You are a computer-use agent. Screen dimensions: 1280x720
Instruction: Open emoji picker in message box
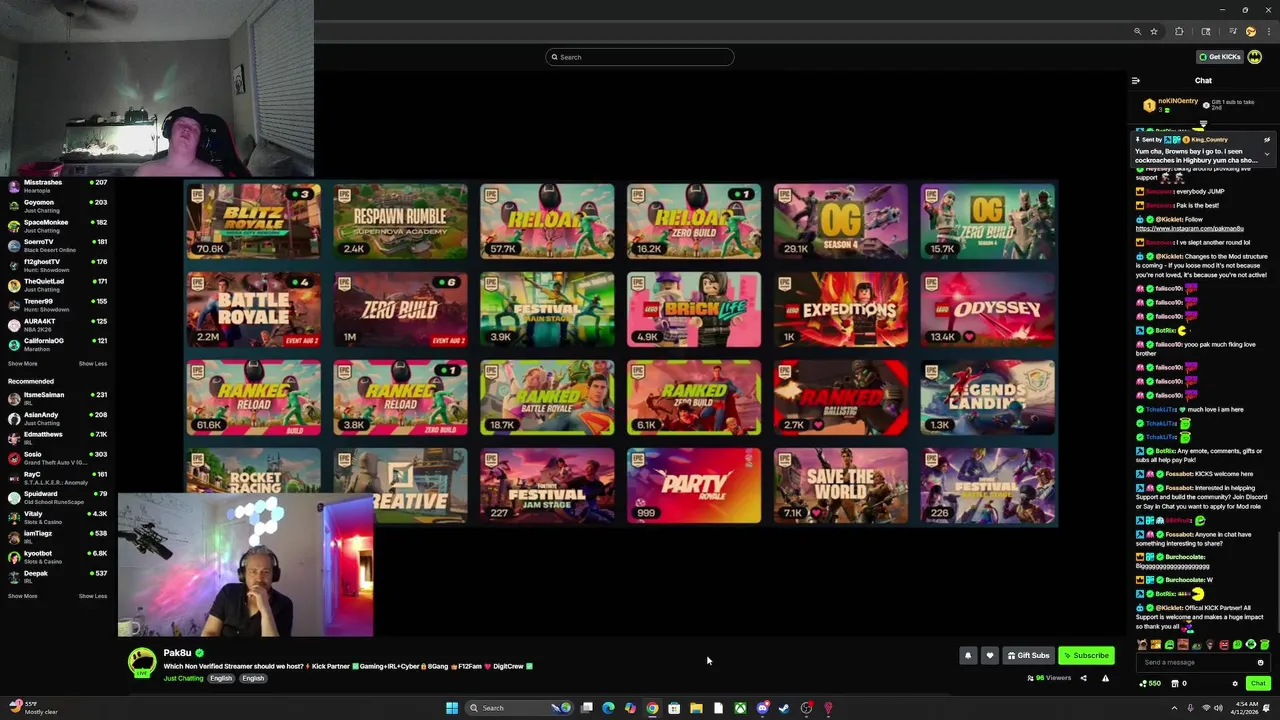pos(1260,662)
